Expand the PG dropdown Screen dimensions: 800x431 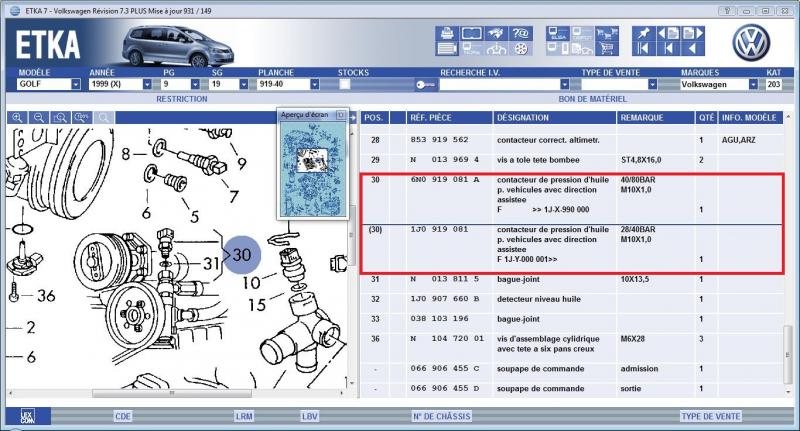[195, 84]
